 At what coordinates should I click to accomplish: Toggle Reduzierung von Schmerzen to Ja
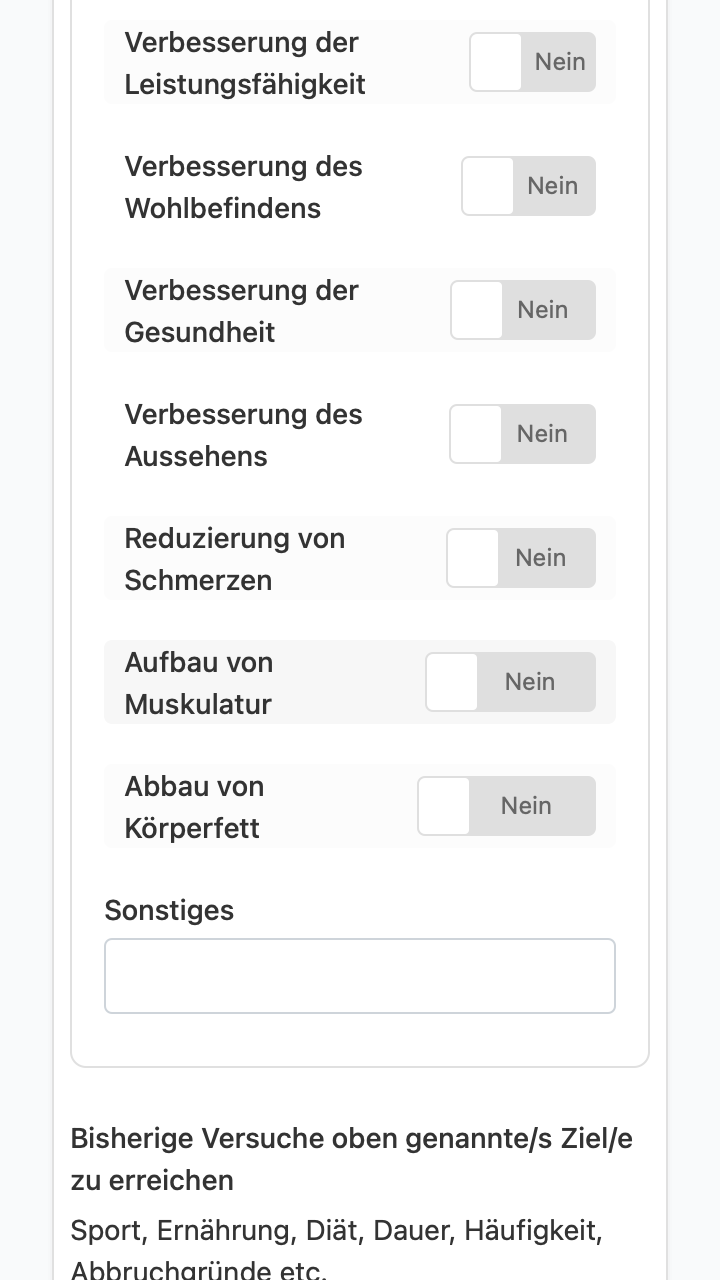521,558
